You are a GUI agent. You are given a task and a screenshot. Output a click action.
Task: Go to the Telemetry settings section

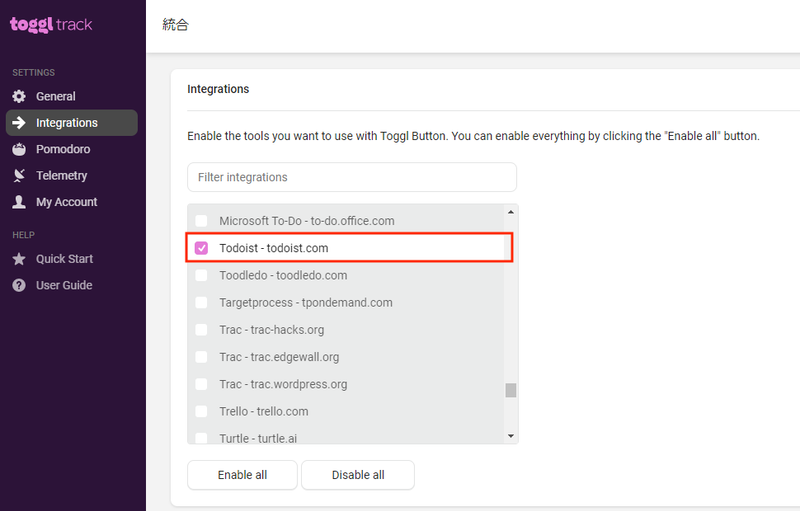tap(61, 175)
